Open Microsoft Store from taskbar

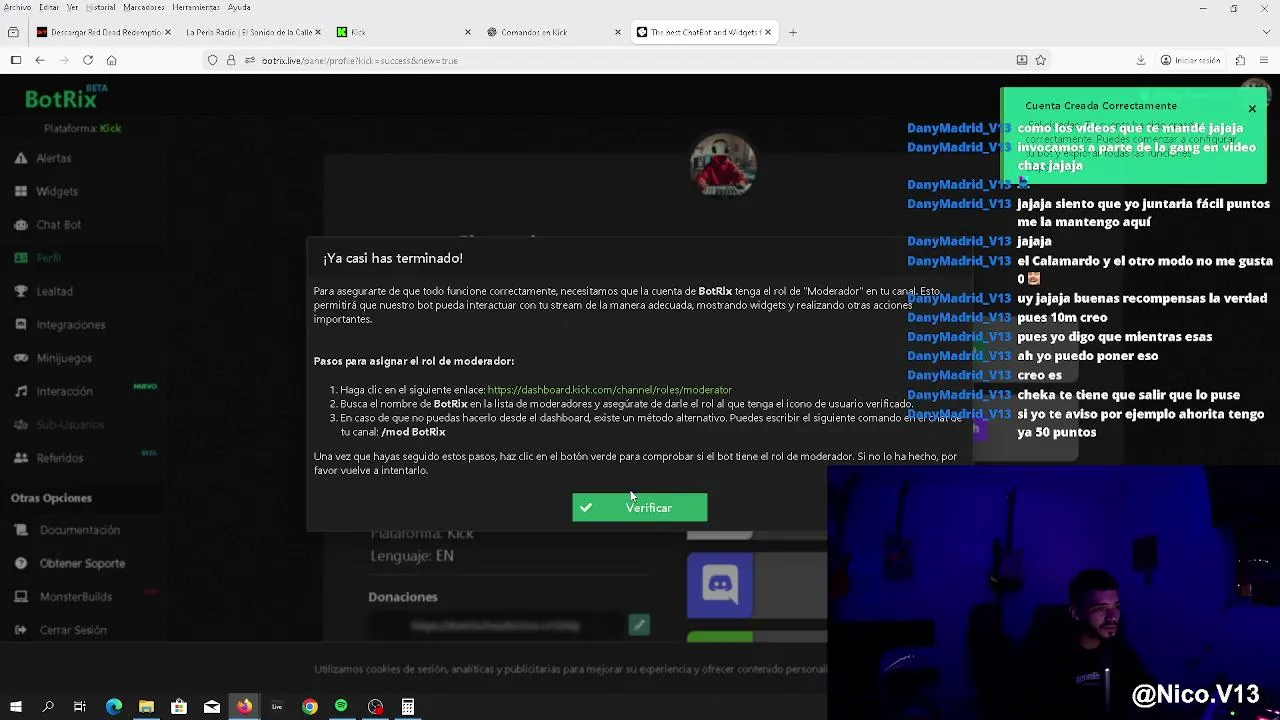tap(179, 707)
